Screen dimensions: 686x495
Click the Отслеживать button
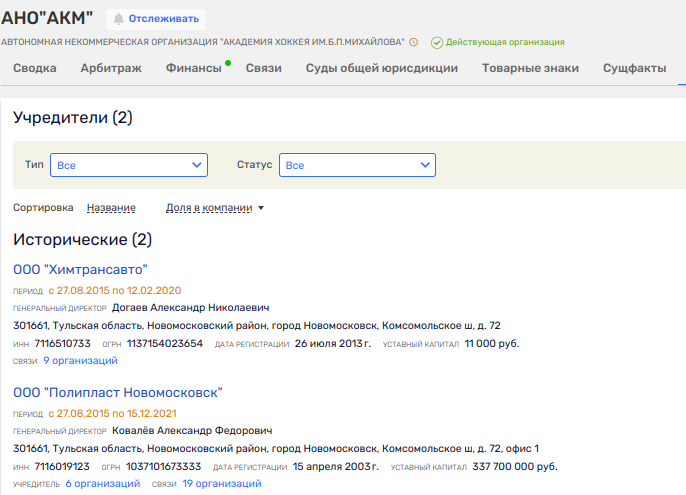pyautogui.click(x=155, y=19)
